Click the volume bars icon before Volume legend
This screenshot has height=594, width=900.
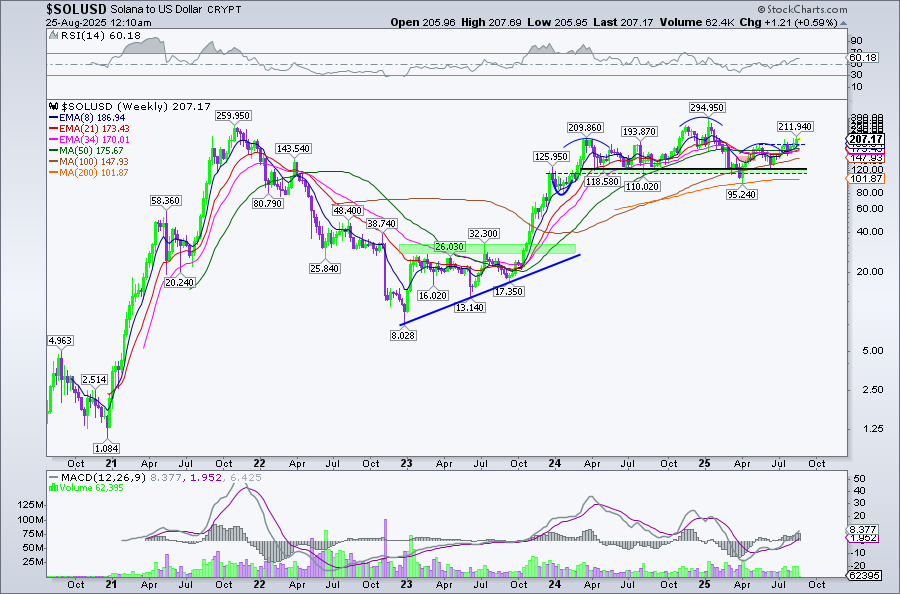[x=54, y=488]
